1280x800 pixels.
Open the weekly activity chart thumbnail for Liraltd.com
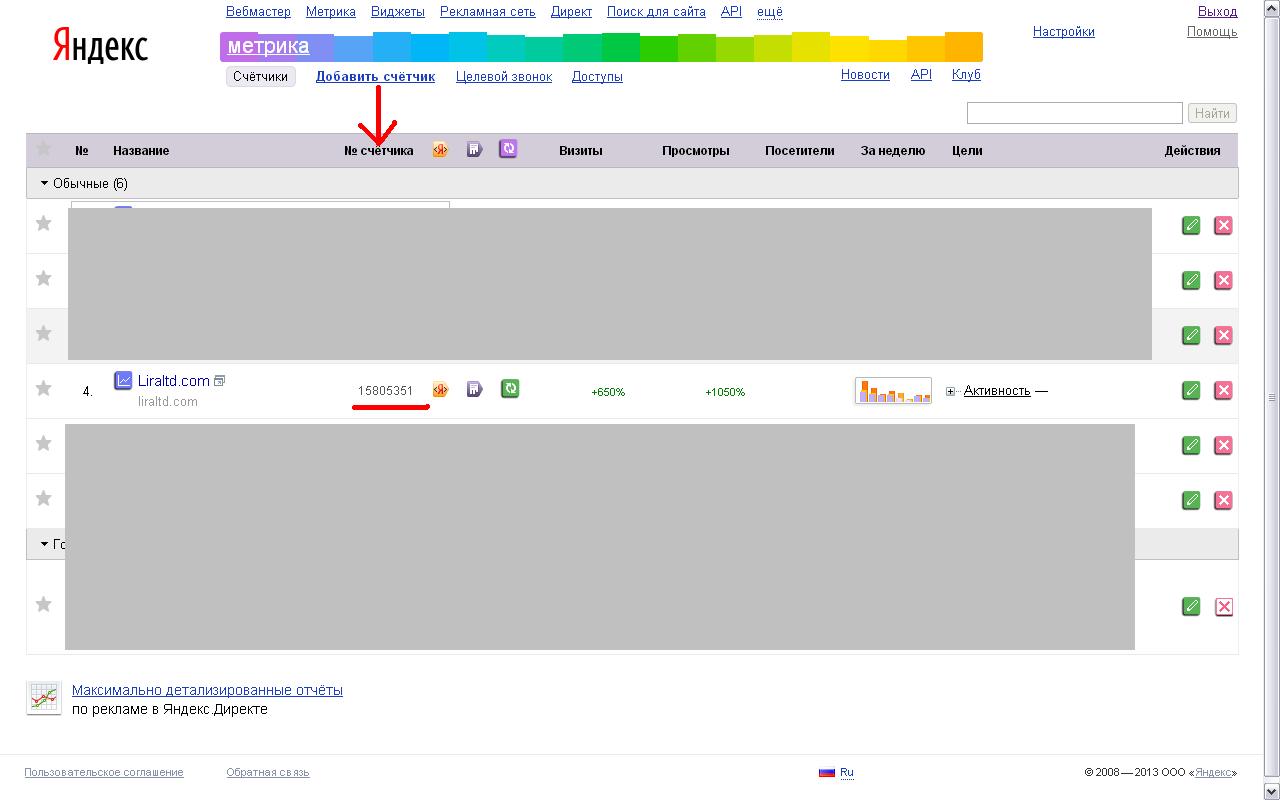click(893, 391)
